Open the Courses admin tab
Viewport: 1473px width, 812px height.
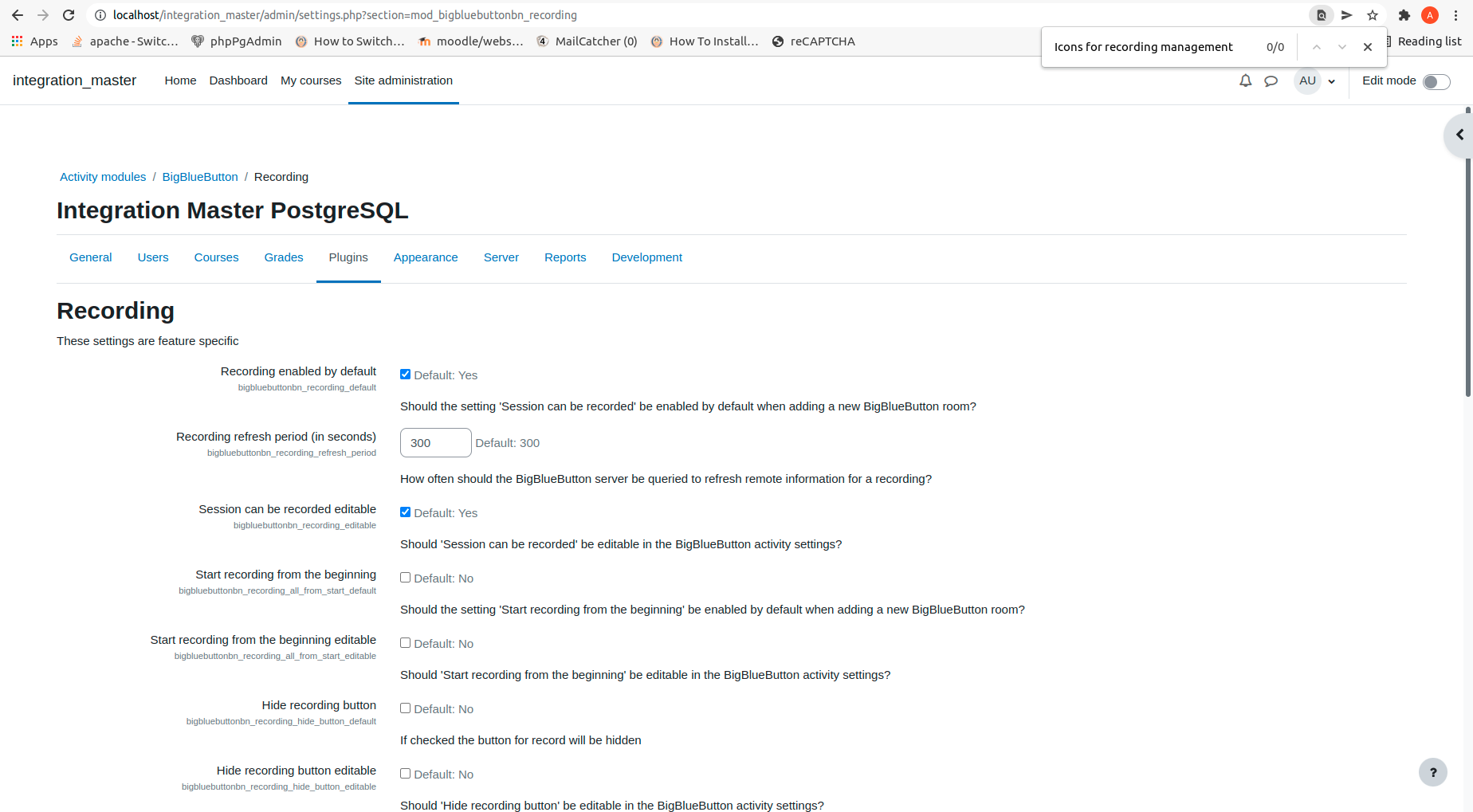point(217,257)
